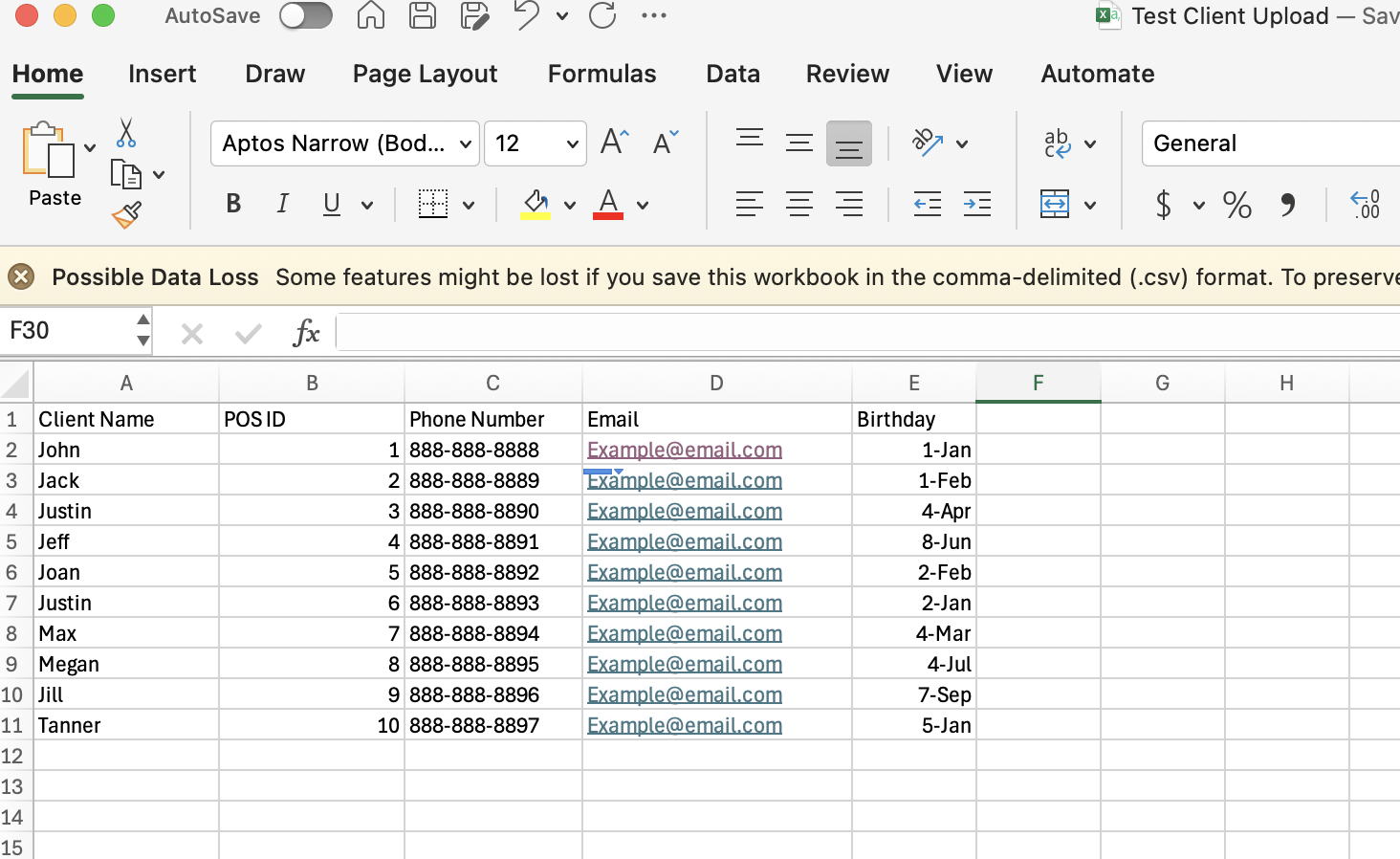The height and width of the screenshot is (859, 1400).
Task: Click the Format Painter brush icon
Action: click(x=126, y=215)
